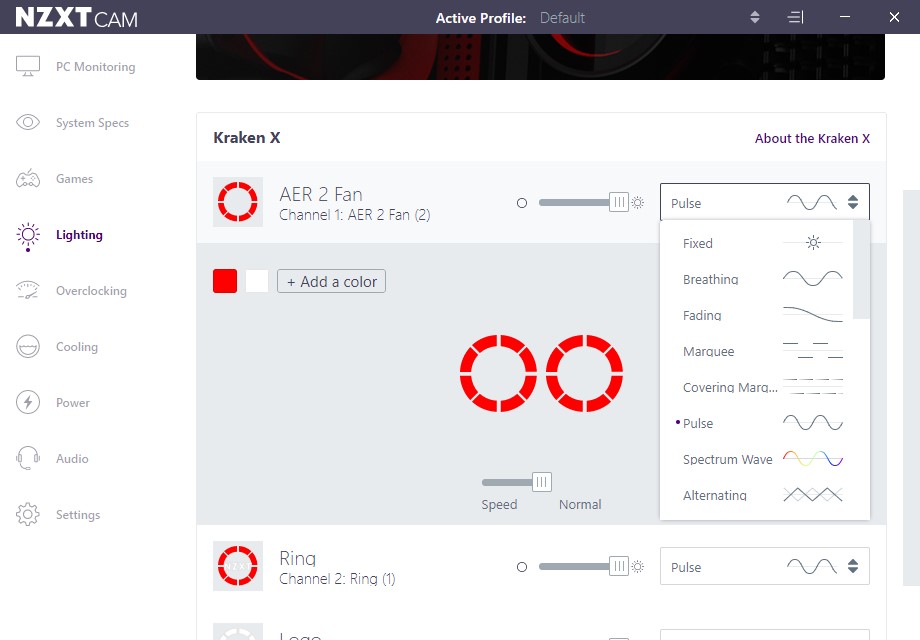Open the Settings gear icon
This screenshot has width=920, height=640.
28,514
